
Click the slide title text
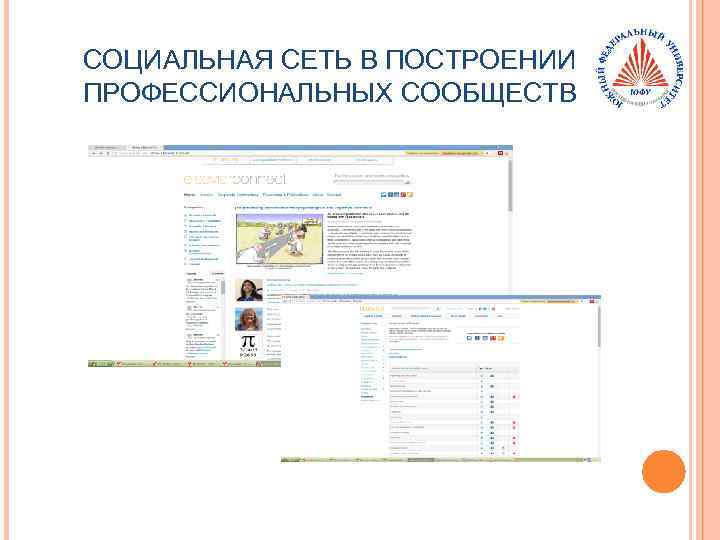330,76
